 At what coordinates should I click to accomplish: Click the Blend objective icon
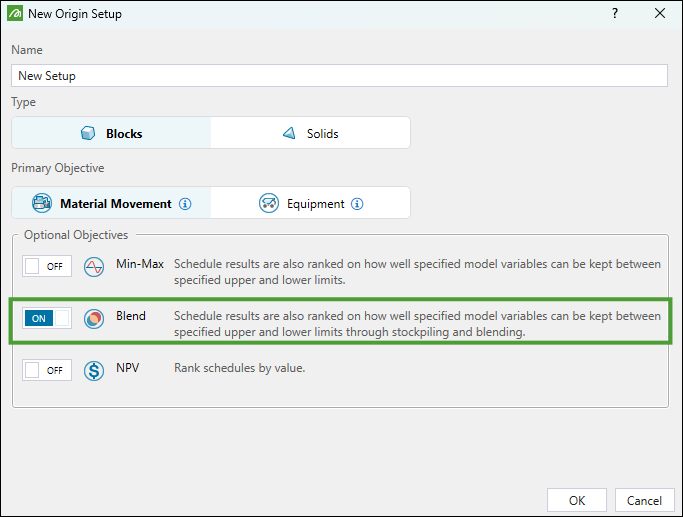[x=94, y=318]
